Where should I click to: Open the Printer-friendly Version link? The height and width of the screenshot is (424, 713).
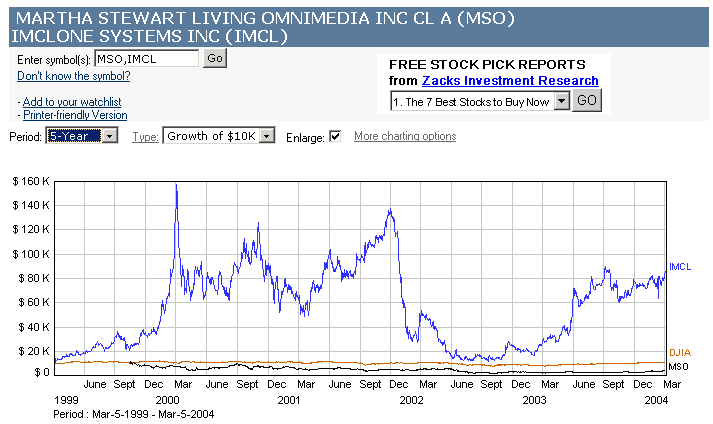point(75,115)
